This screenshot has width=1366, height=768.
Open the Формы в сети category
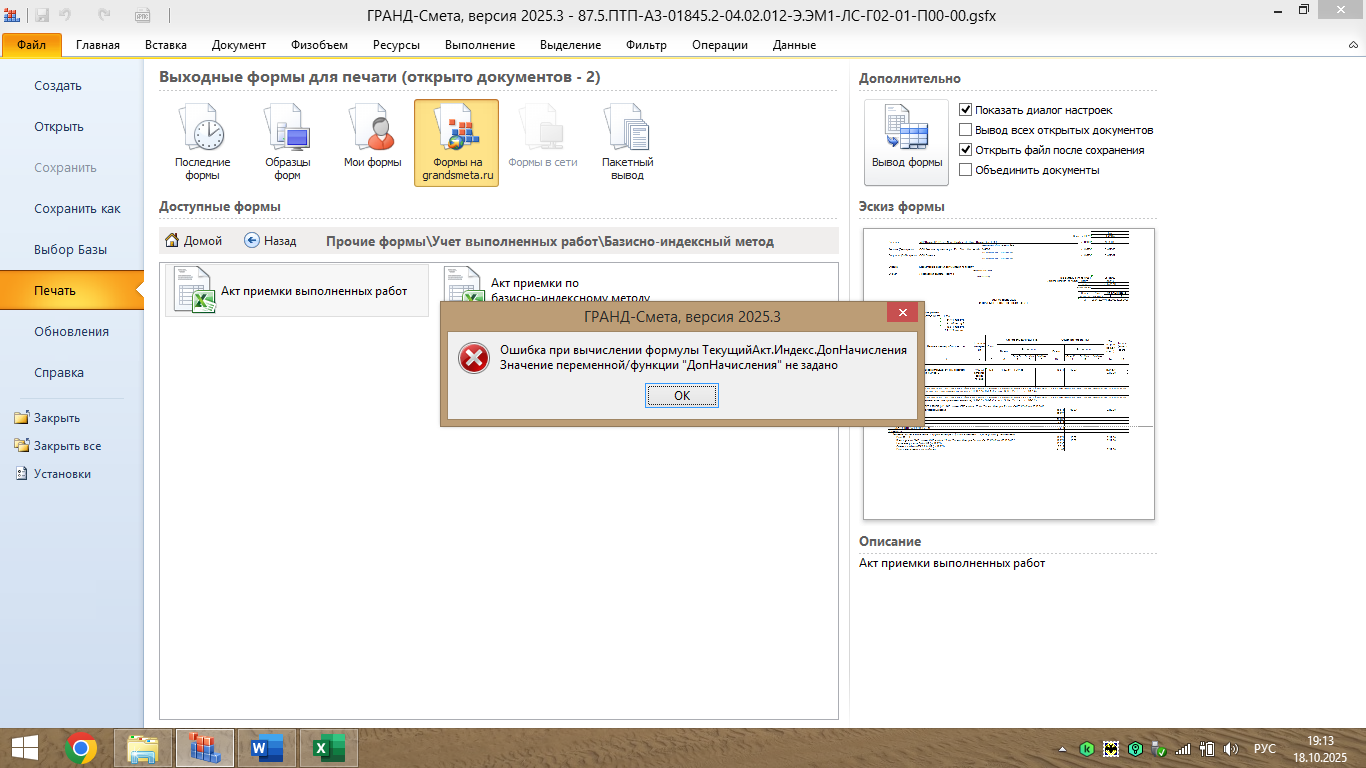542,143
